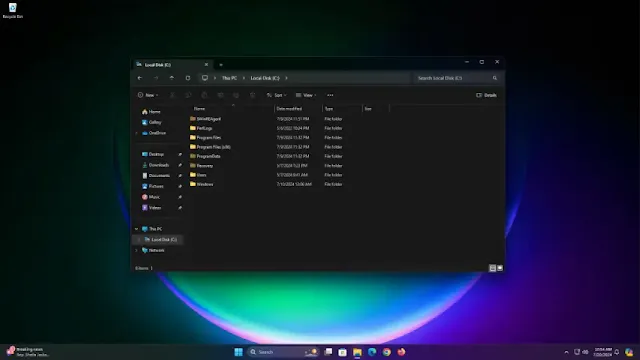Open the Windows Start menu
This screenshot has width=640, height=360.
(239, 352)
